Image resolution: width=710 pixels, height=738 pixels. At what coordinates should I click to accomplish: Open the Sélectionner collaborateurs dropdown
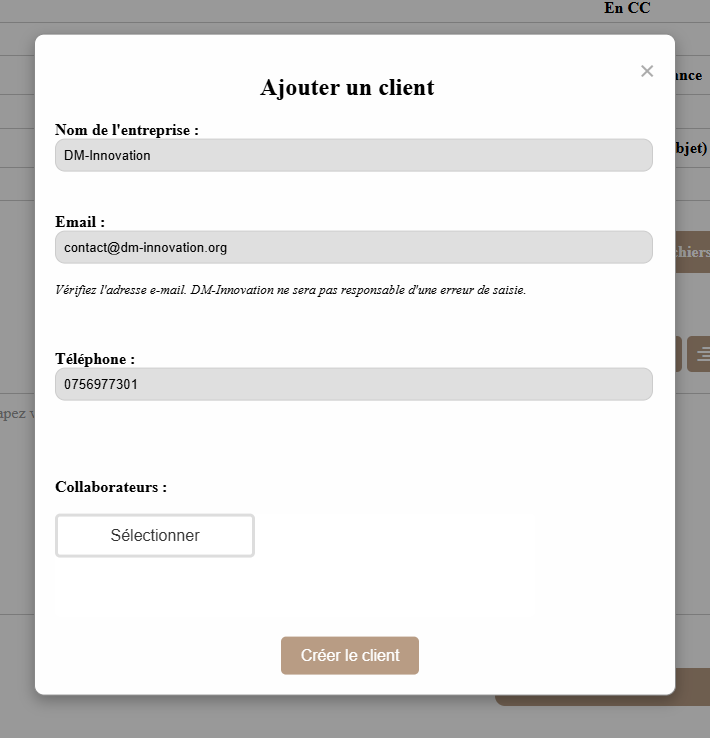coord(155,536)
